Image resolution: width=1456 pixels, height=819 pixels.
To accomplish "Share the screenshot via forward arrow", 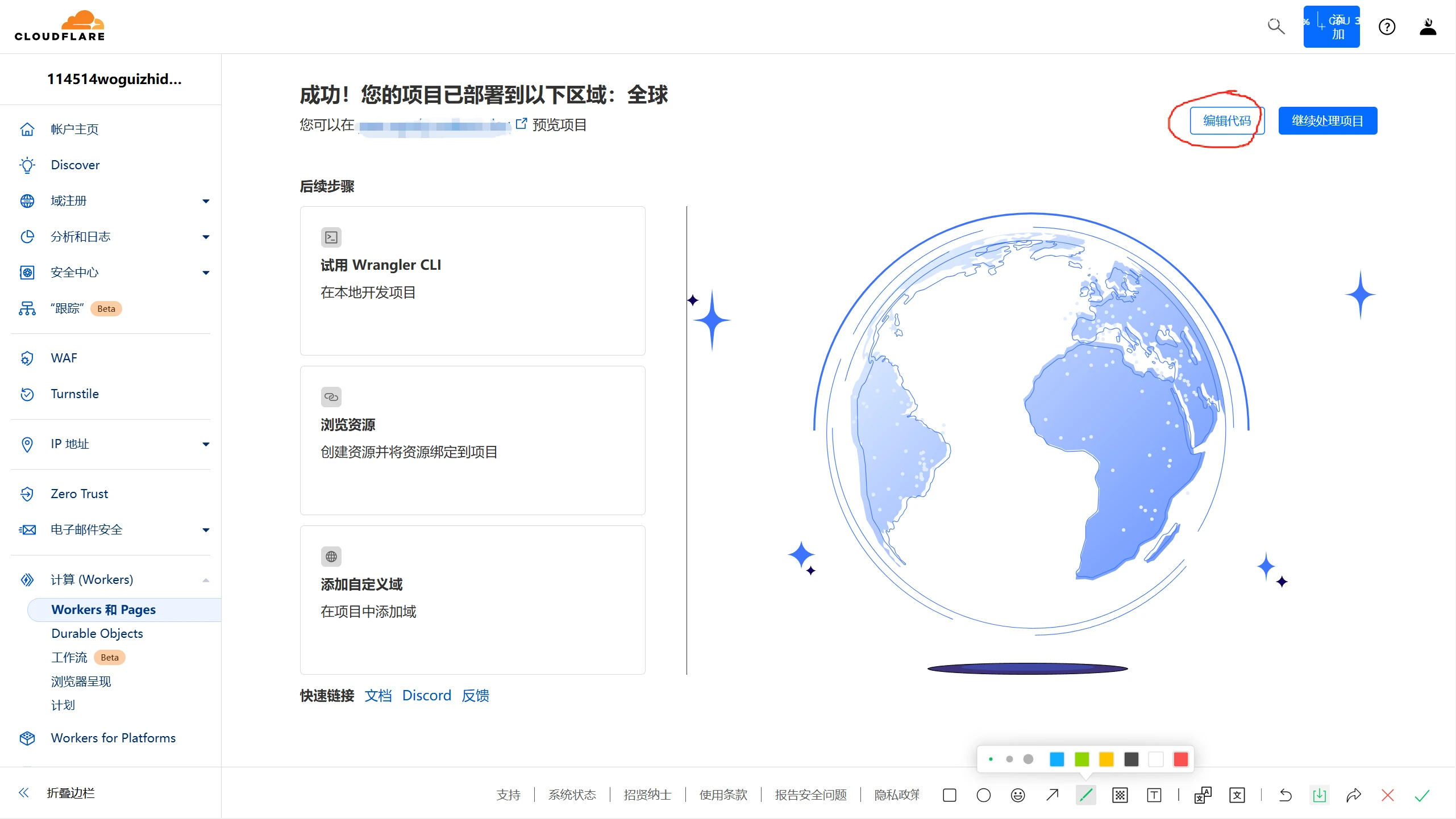I will point(1354,795).
